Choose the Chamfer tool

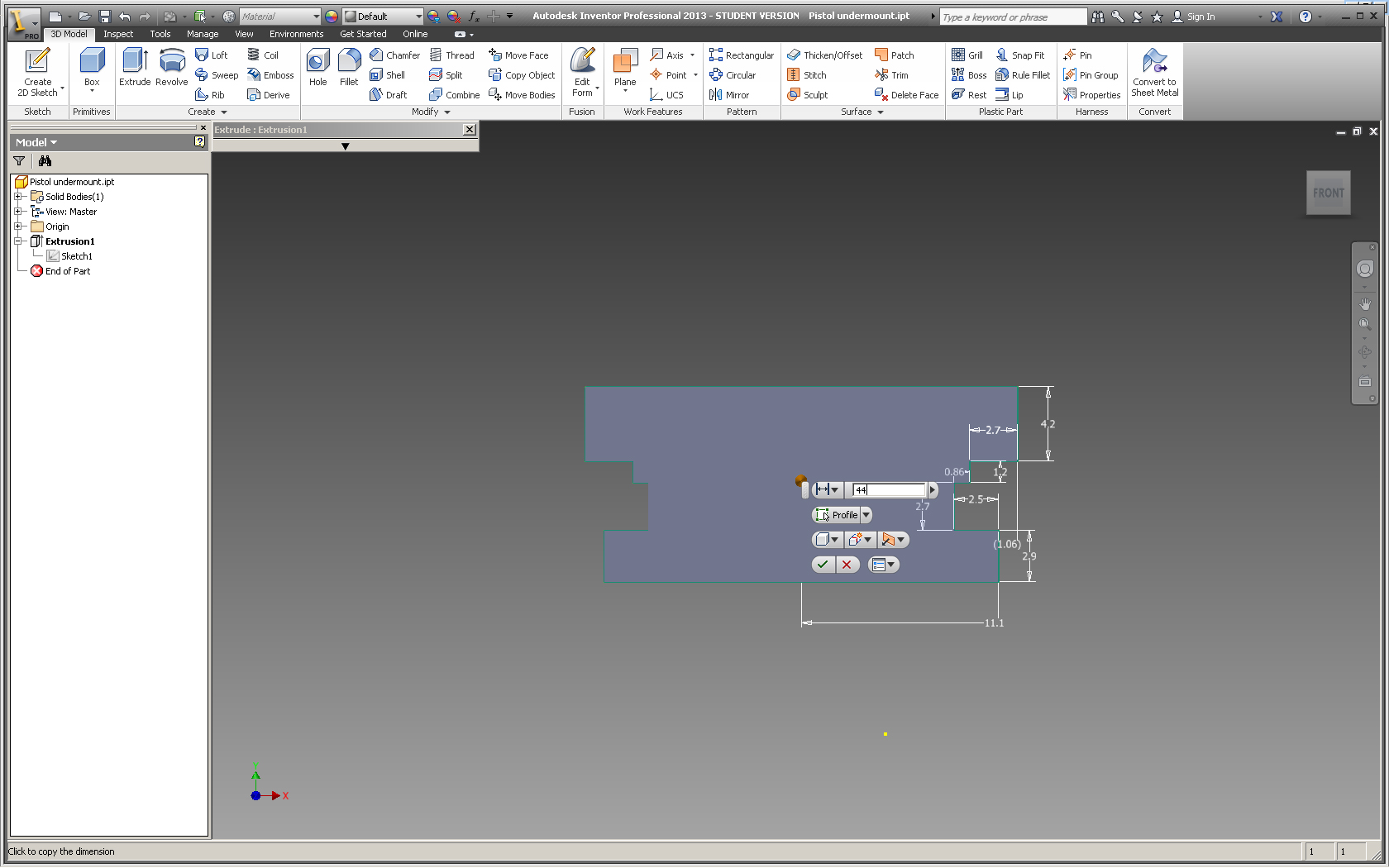(395, 55)
